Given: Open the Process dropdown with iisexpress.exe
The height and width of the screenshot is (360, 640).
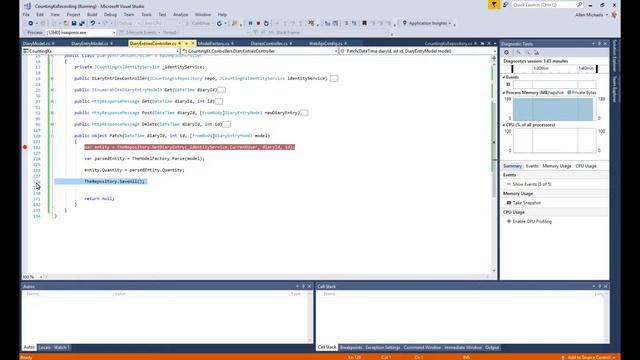Looking at the screenshot, I should (x=81, y=32).
